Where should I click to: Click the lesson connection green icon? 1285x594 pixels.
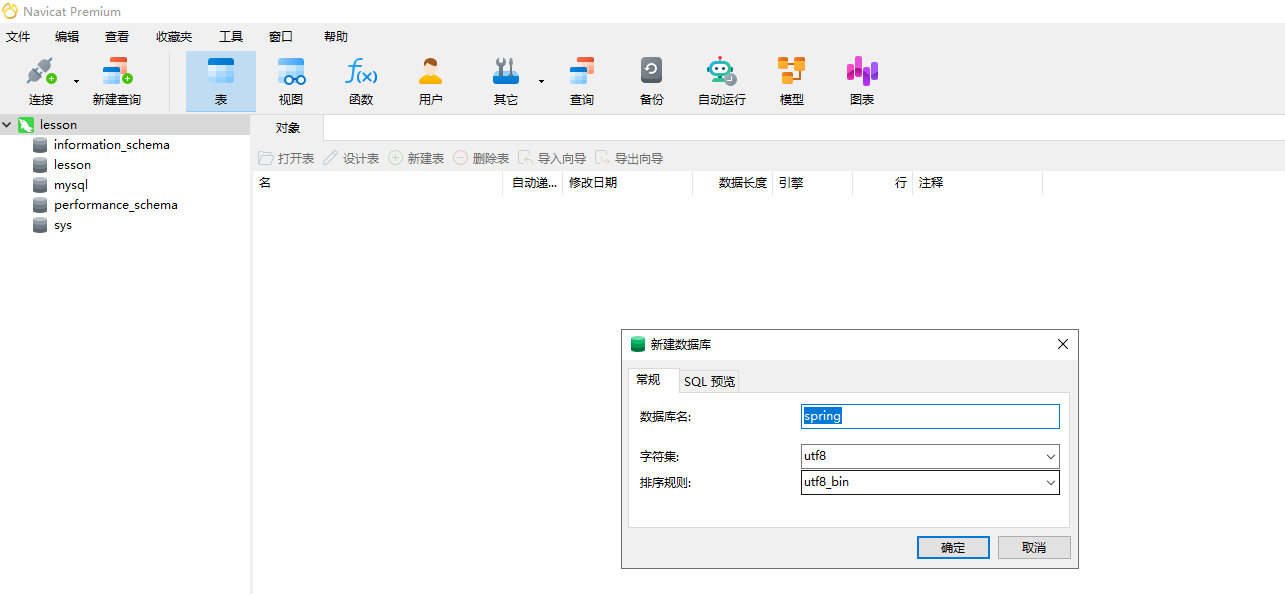[x=26, y=125]
